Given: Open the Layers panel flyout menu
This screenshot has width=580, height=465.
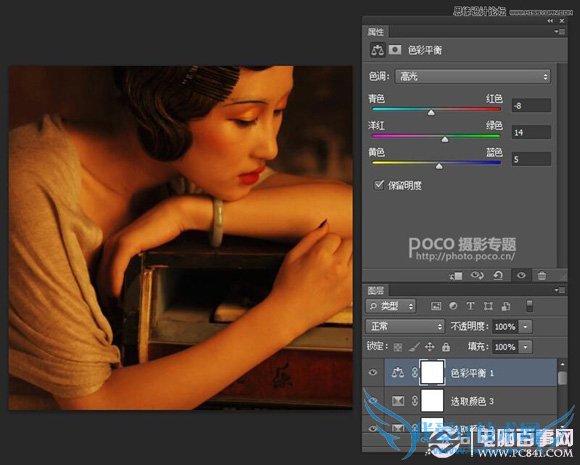Looking at the screenshot, I should [560, 290].
